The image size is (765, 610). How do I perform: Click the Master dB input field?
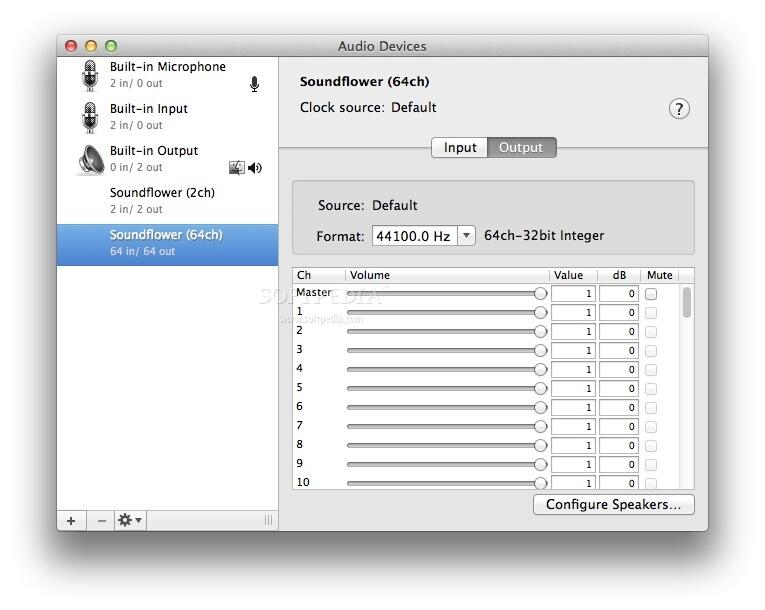coord(619,294)
